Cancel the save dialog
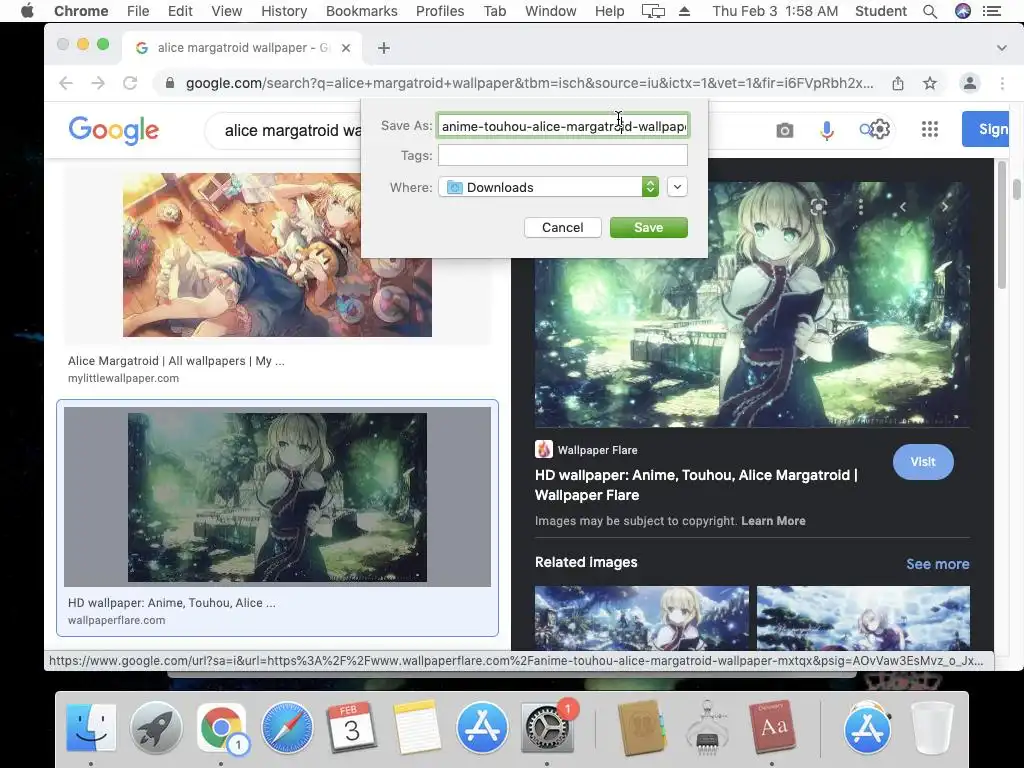Screen dimensions: 1024x768 tap(562, 227)
